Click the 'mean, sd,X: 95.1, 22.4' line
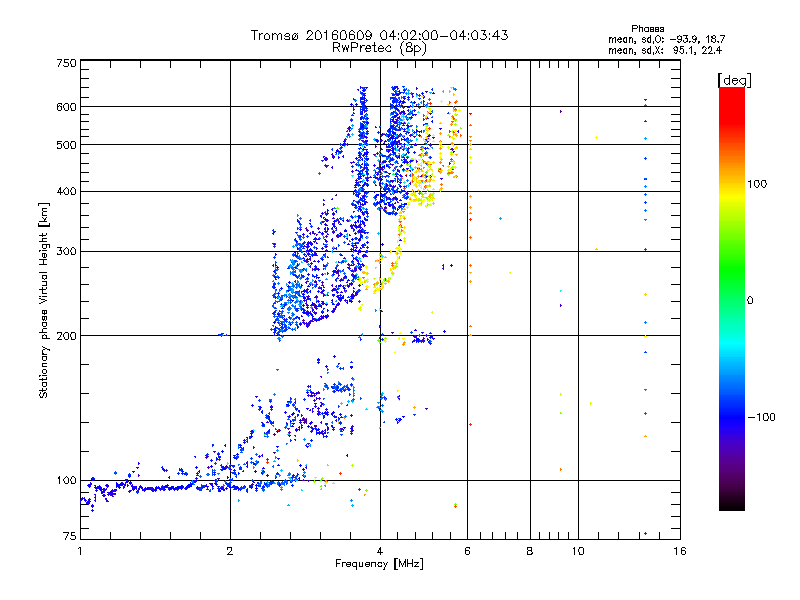The height and width of the screenshot is (600, 800). coord(665,50)
